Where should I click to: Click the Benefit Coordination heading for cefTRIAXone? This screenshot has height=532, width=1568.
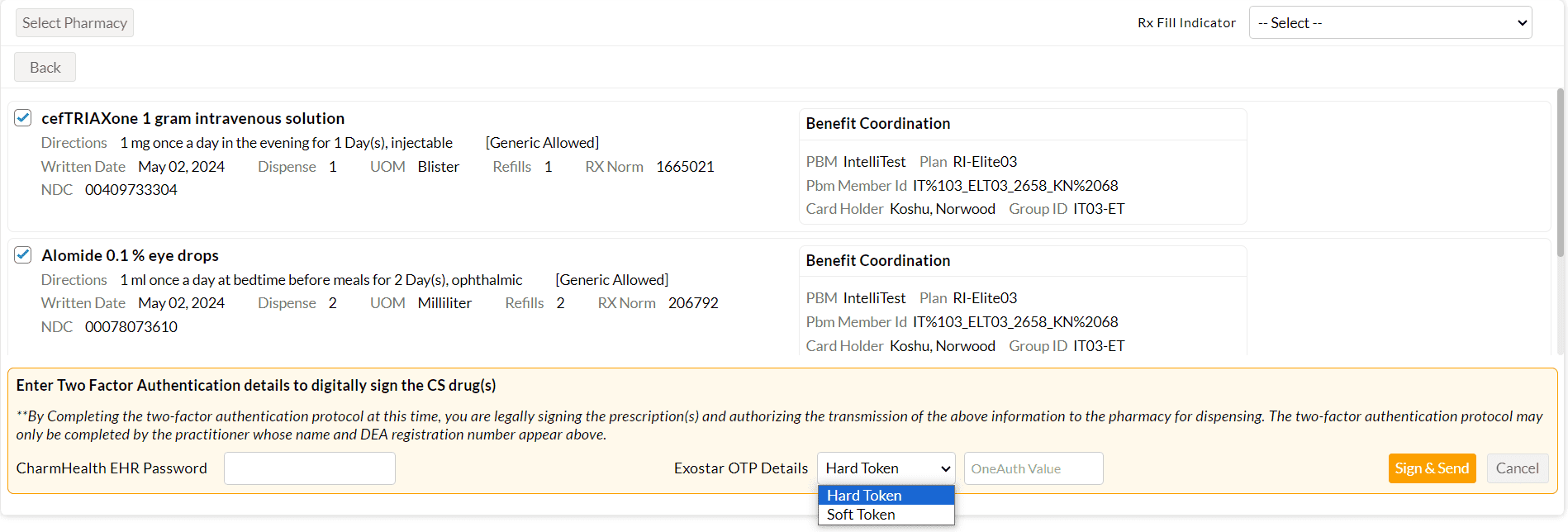pyautogui.click(x=877, y=124)
